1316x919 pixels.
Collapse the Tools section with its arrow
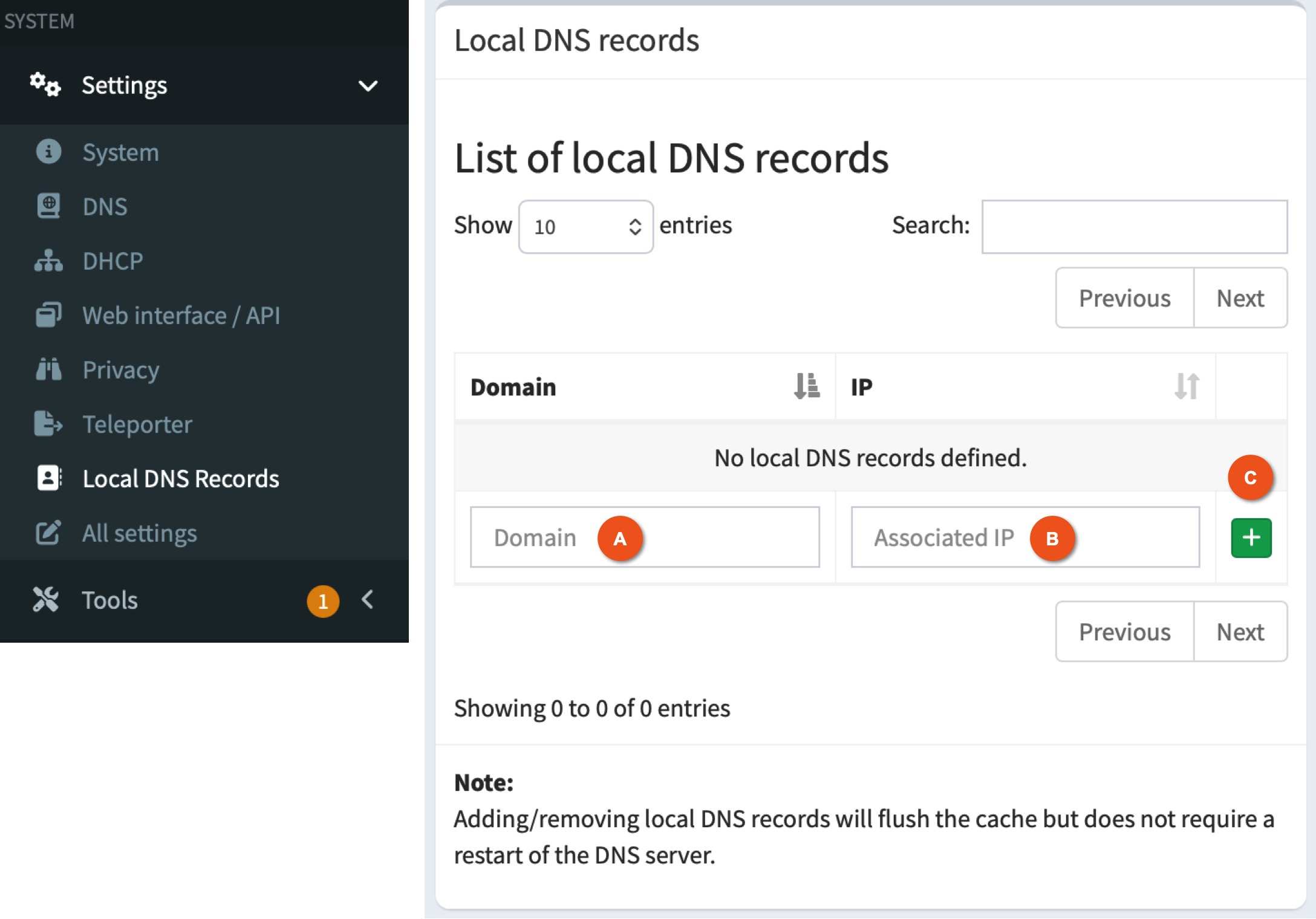click(x=367, y=600)
